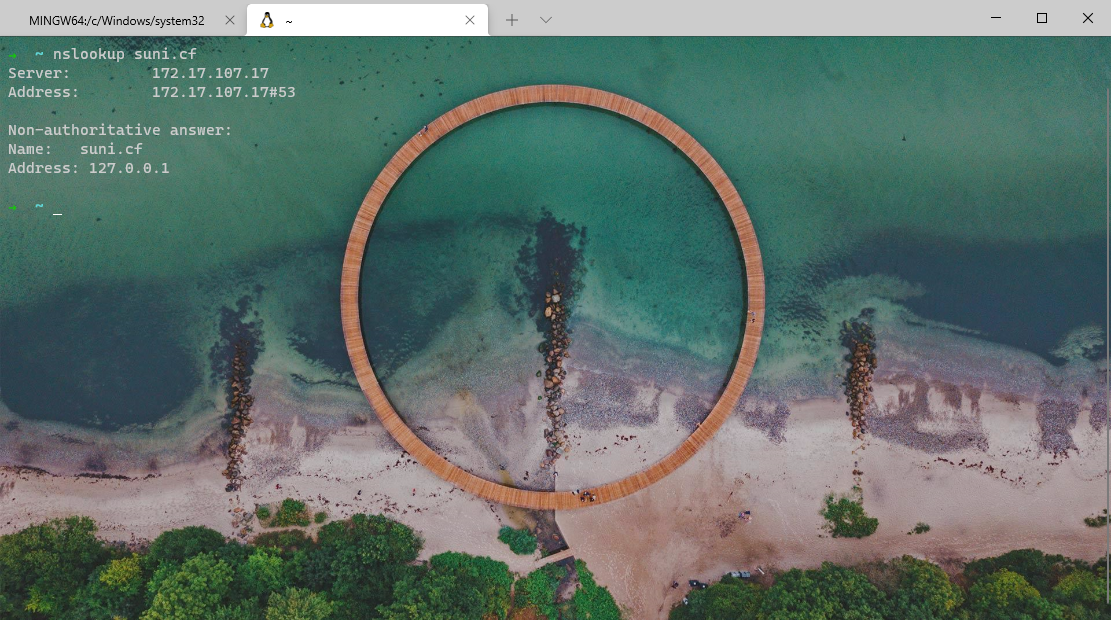Click the Server value '172.17.107.17'
The image size is (1111, 620).
(x=210, y=73)
